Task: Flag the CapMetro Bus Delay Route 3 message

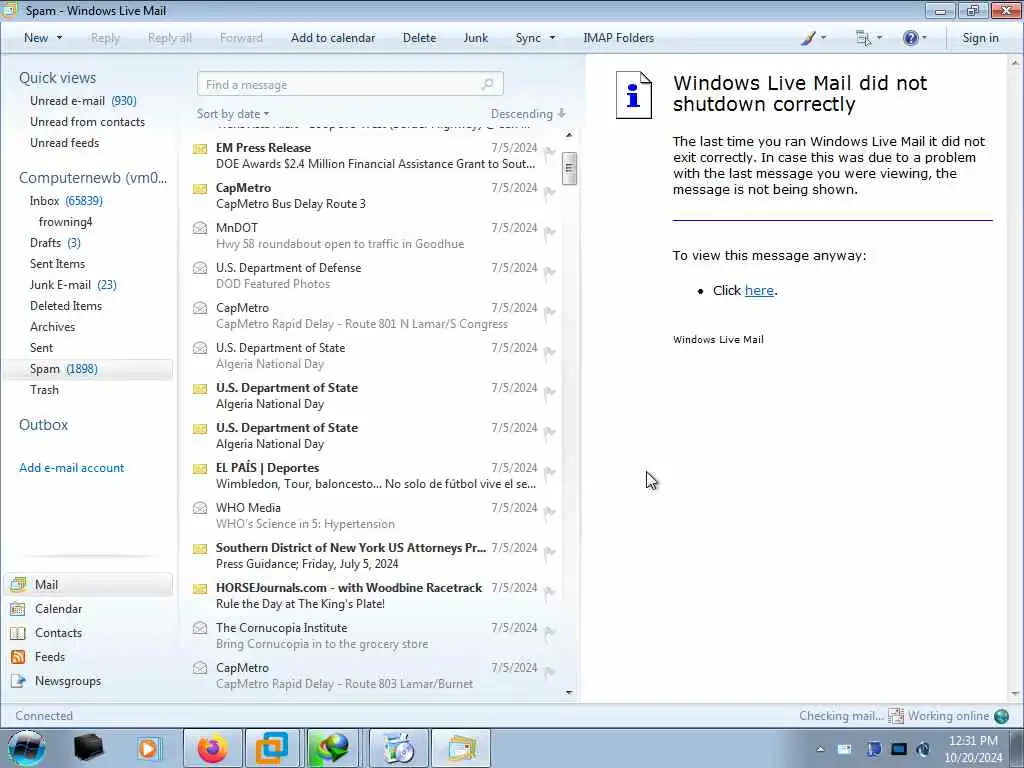Action: [550, 192]
